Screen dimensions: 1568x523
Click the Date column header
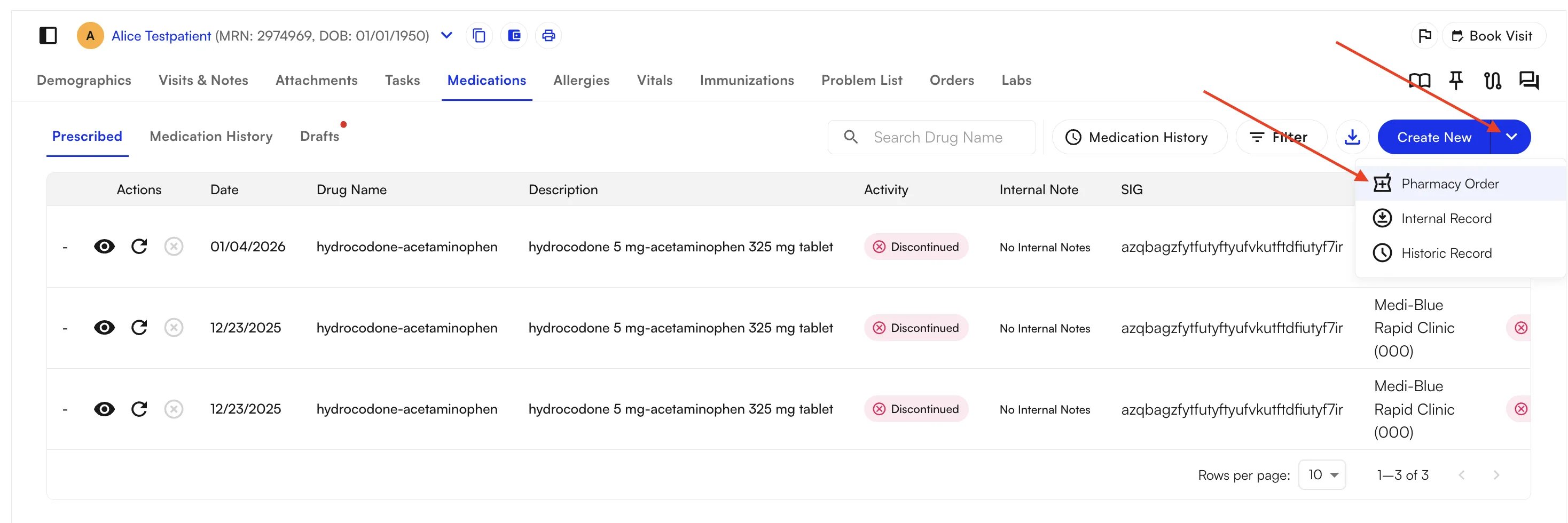click(224, 190)
